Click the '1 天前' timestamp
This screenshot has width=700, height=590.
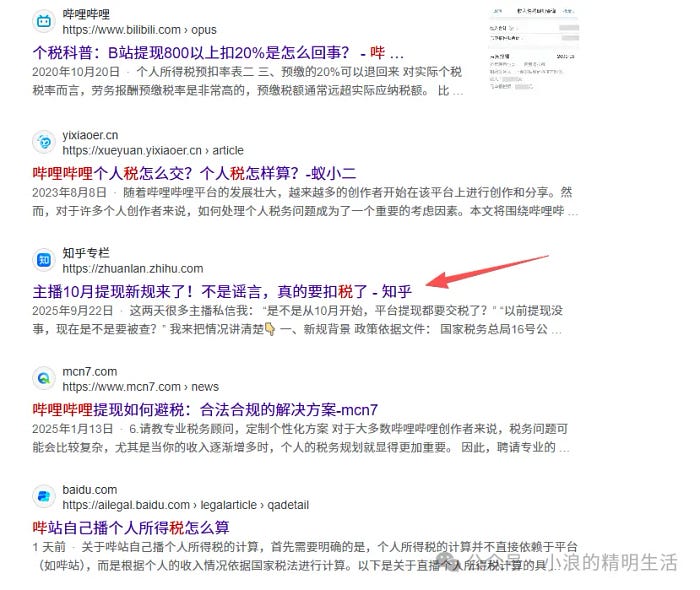point(49,547)
